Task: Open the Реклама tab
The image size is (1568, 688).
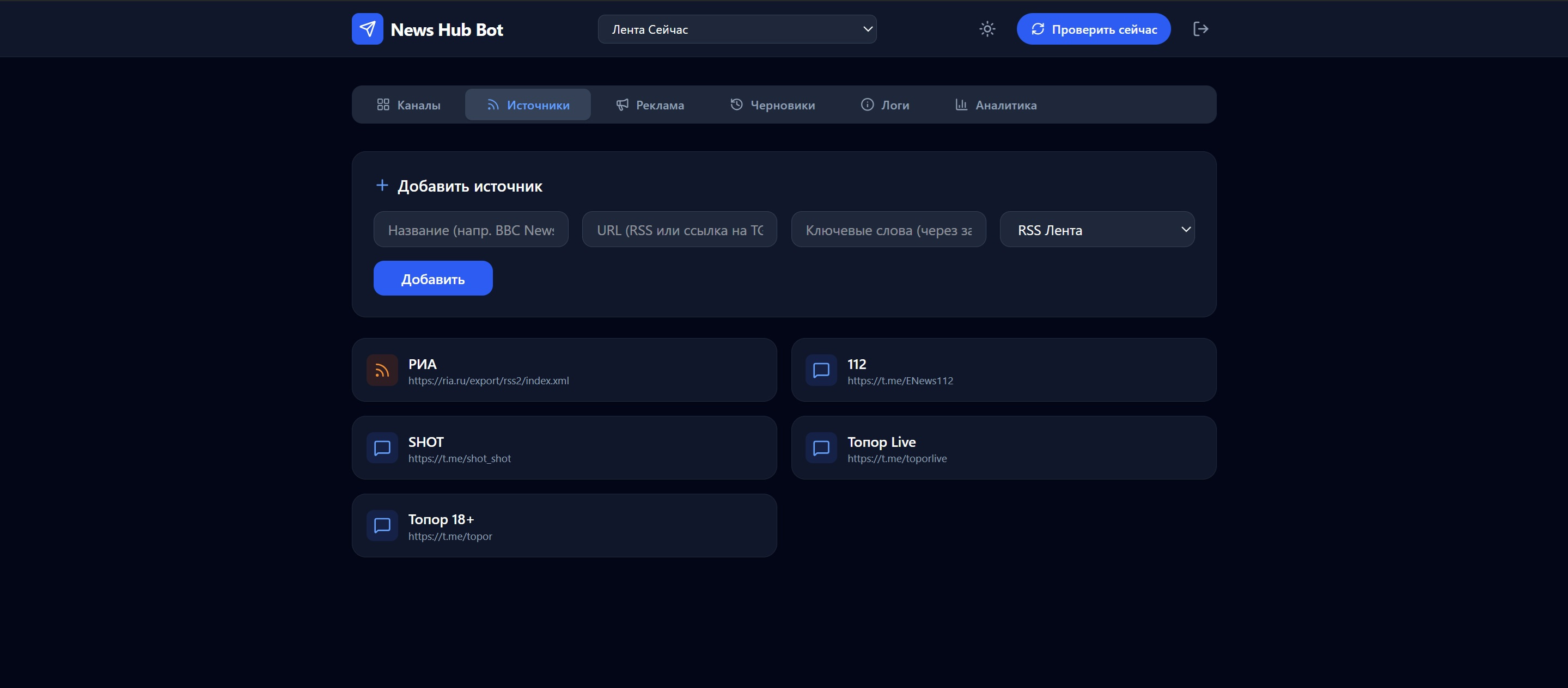Action: (x=650, y=105)
